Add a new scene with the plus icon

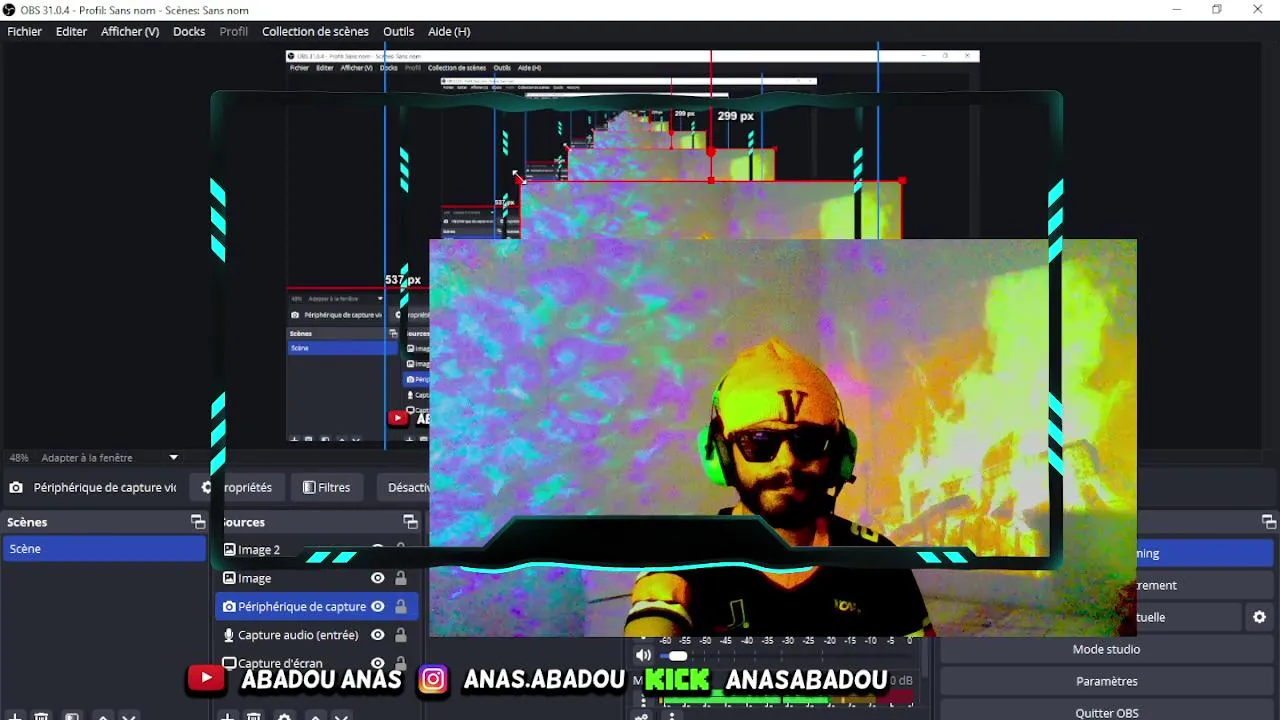pos(15,717)
